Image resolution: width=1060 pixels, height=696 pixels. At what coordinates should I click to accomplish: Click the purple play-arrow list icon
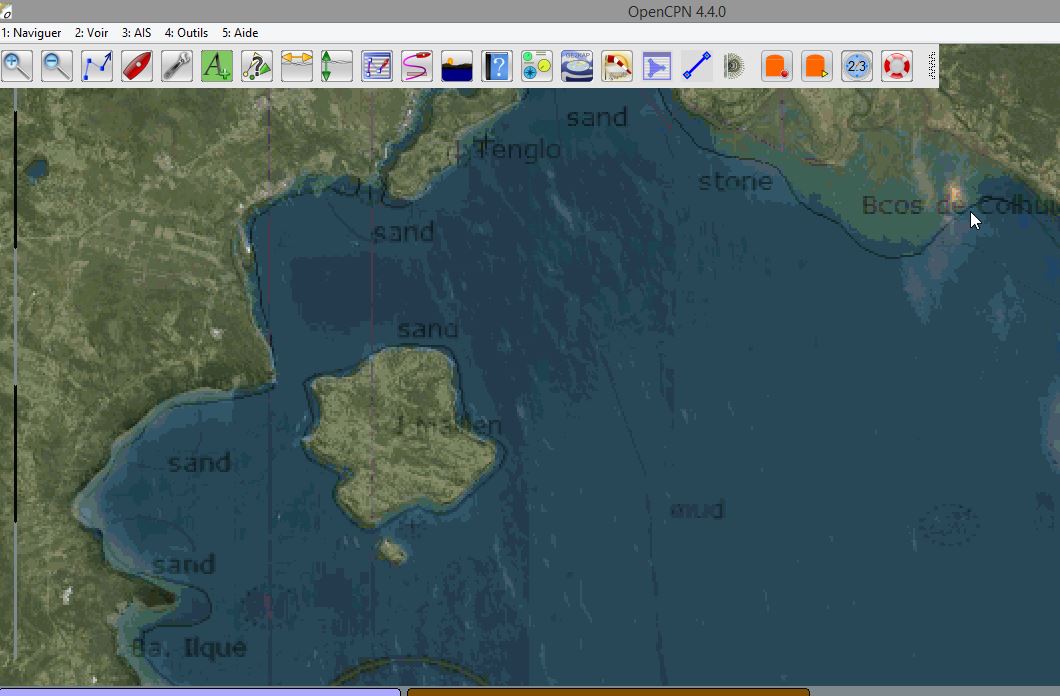pos(656,66)
